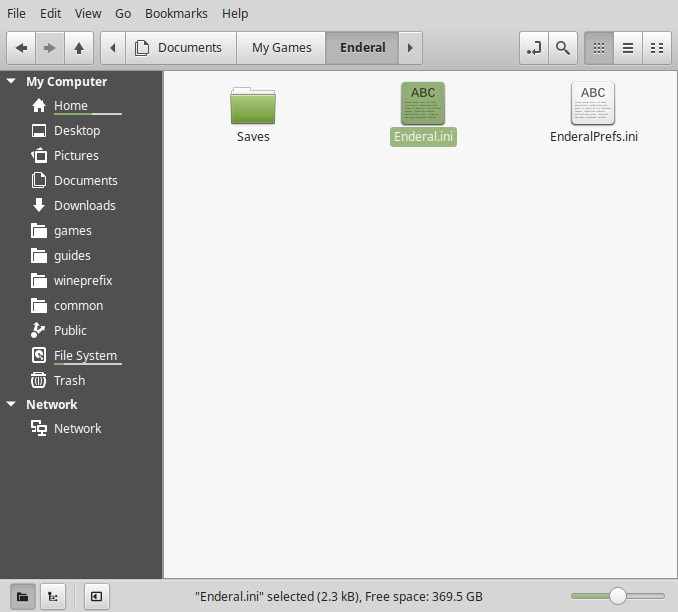This screenshot has height=612, width=678.
Task: Jump to Documents in the path bar
Action: (181, 48)
